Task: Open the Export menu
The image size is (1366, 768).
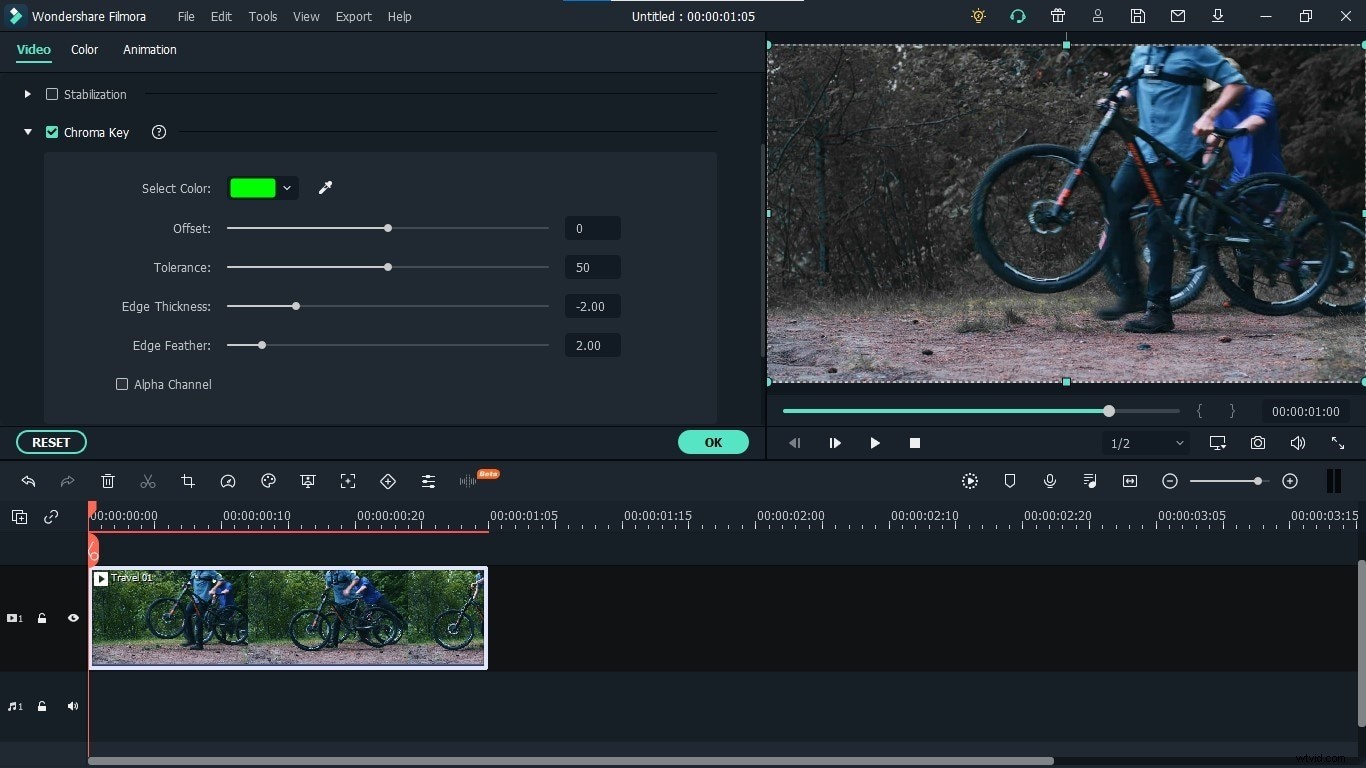Action: tap(353, 16)
